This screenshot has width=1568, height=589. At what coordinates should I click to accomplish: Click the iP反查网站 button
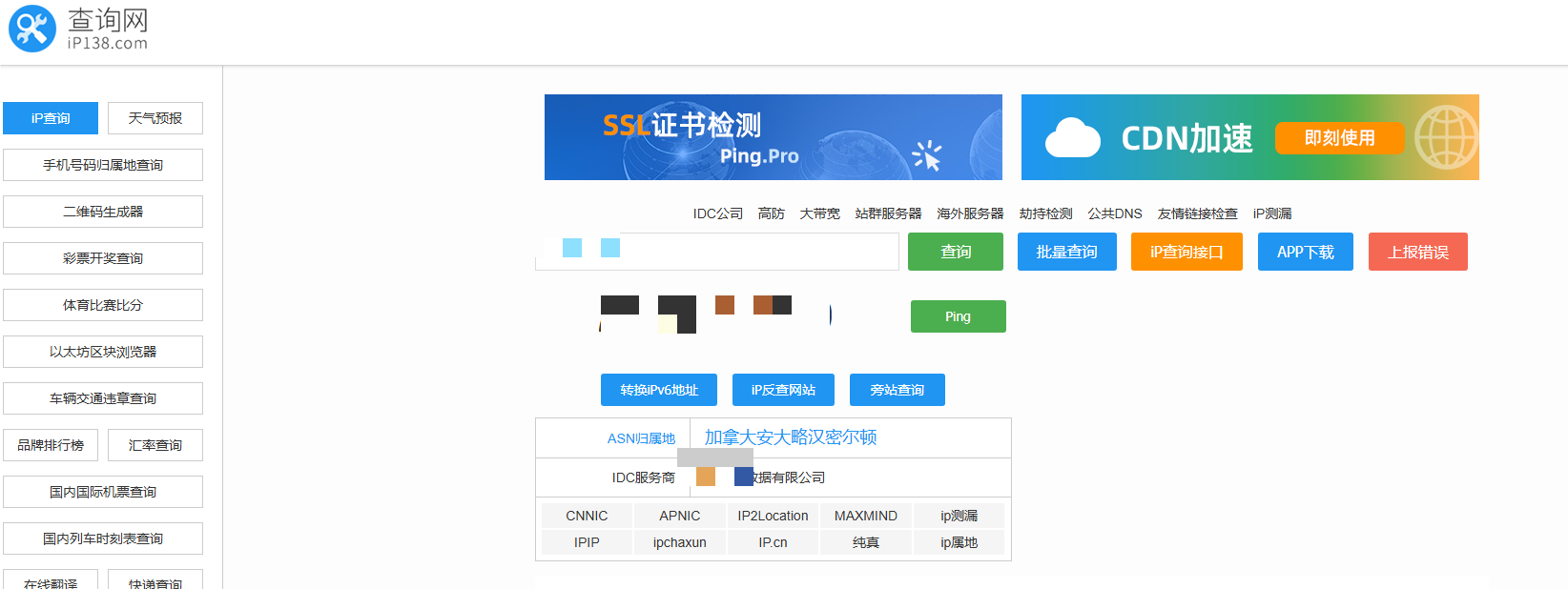coord(783,390)
